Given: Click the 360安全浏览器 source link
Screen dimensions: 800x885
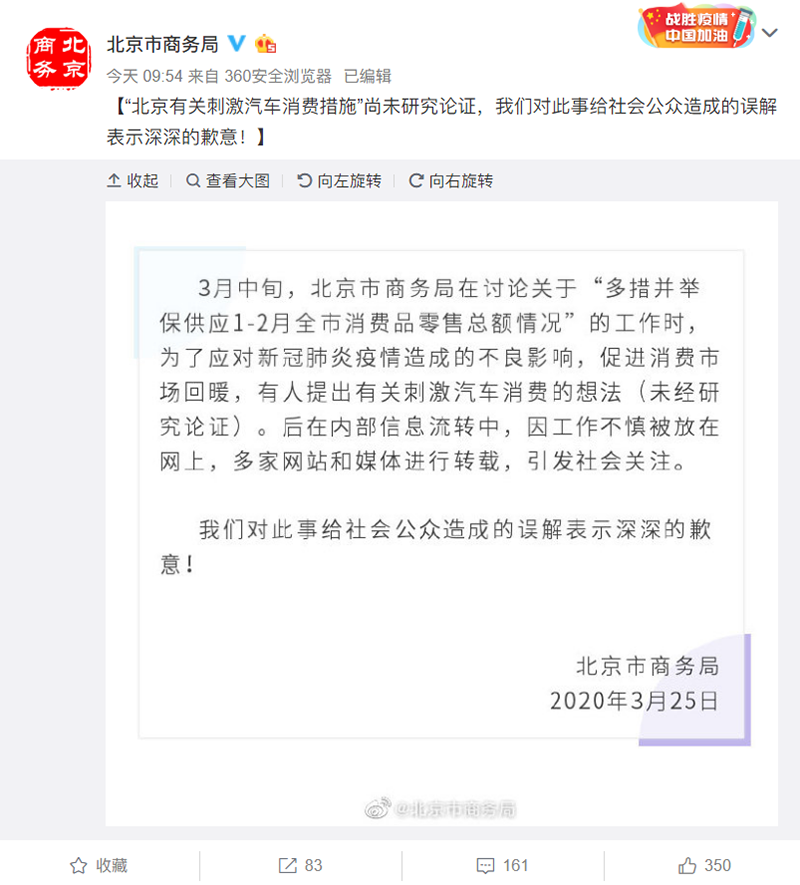Looking at the screenshot, I should [278, 76].
